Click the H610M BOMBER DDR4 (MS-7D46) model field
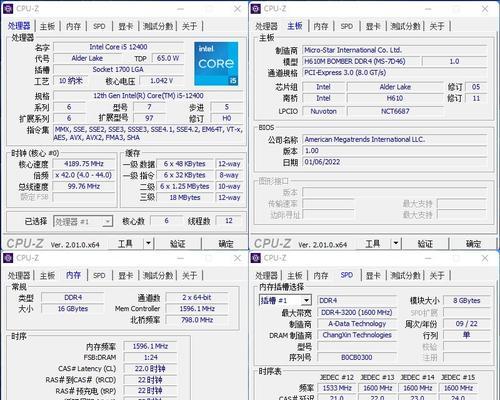The image size is (500, 400). pyautogui.click(x=361, y=61)
